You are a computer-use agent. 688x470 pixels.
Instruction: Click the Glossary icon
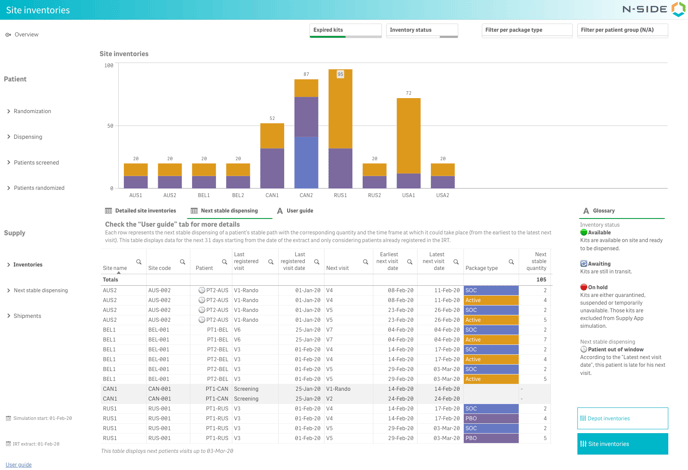pyautogui.click(x=586, y=211)
